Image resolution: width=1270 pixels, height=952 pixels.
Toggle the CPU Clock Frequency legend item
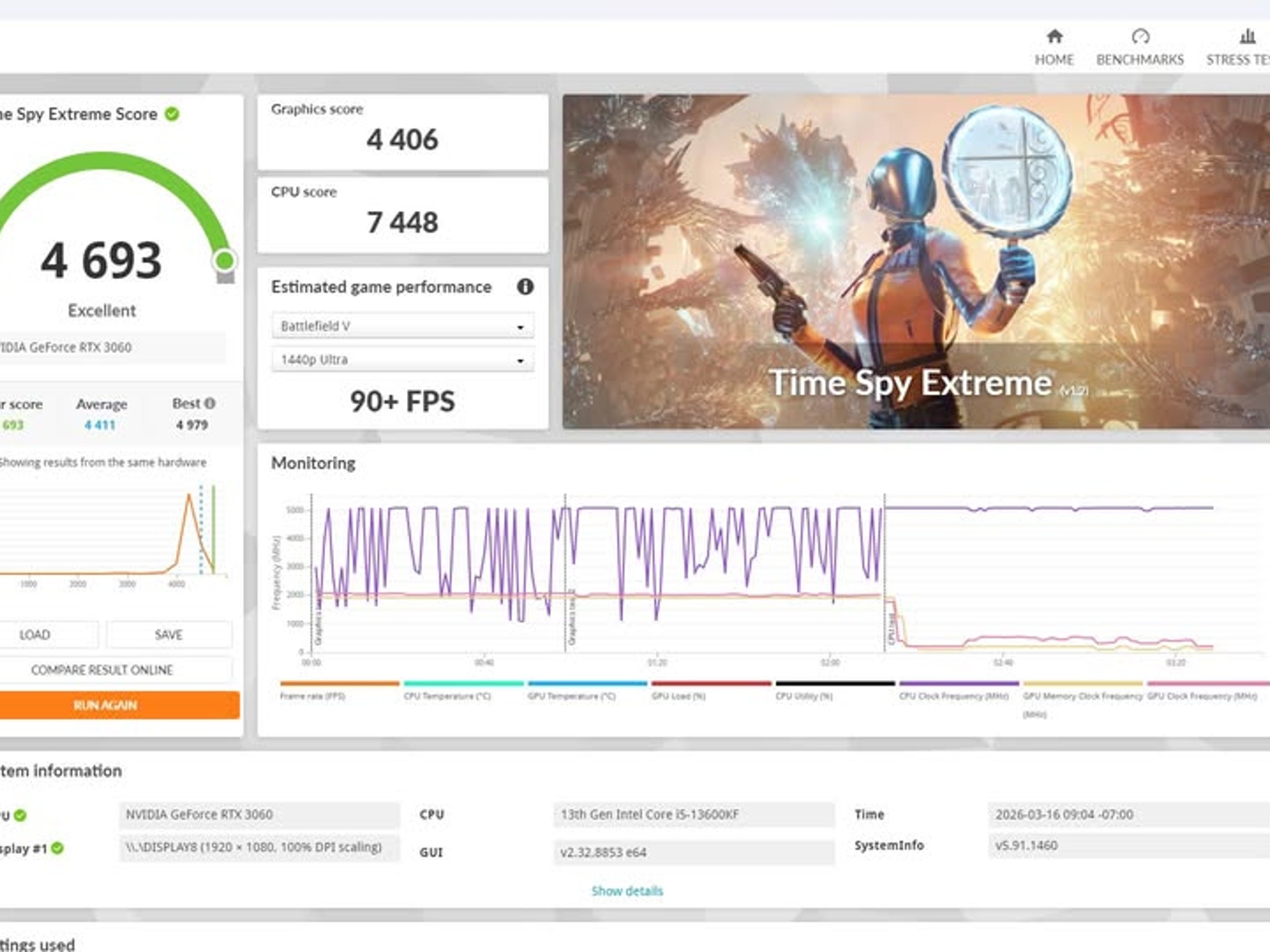coord(959,690)
